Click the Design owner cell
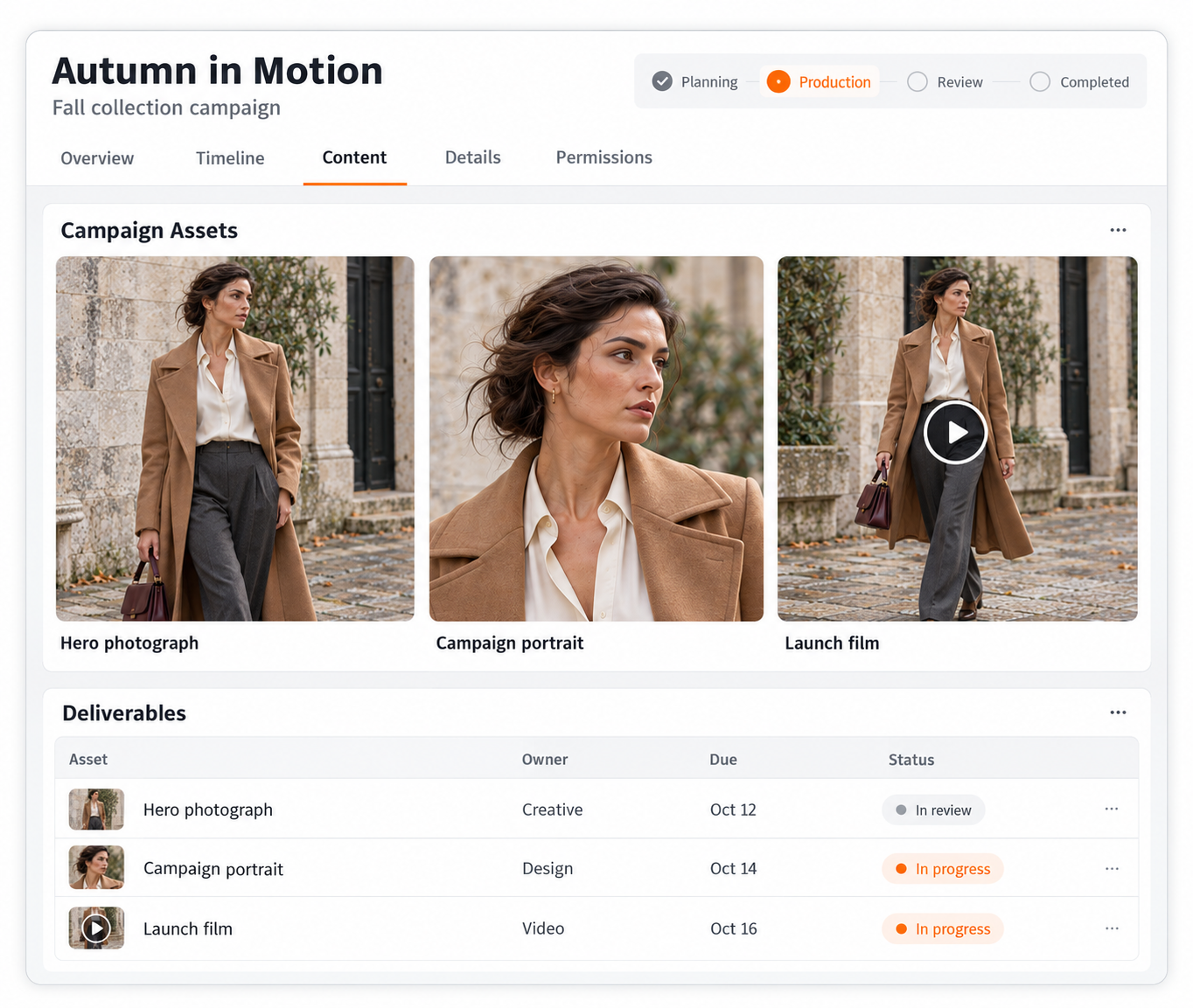This screenshot has width=1193, height=1008. click(548, 869)
